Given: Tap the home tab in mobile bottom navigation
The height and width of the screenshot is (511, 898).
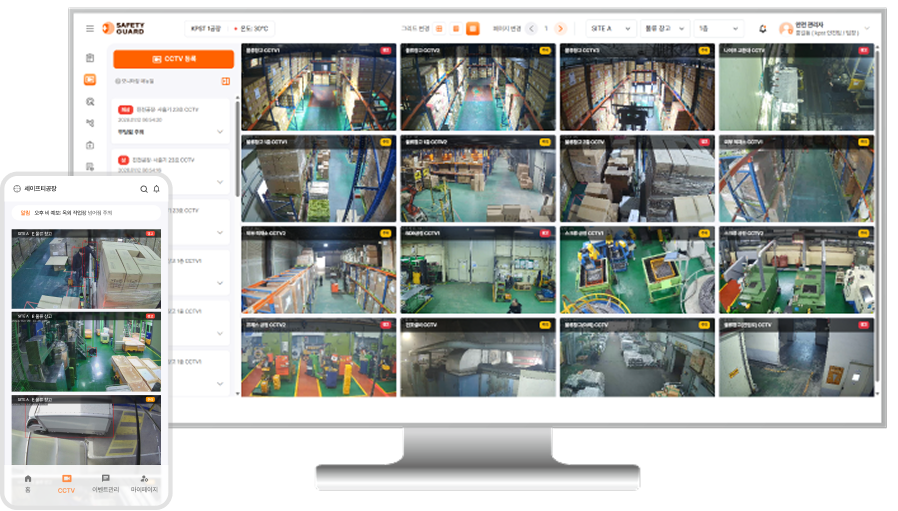Looking at the screenshot, I should coord(28,484).
